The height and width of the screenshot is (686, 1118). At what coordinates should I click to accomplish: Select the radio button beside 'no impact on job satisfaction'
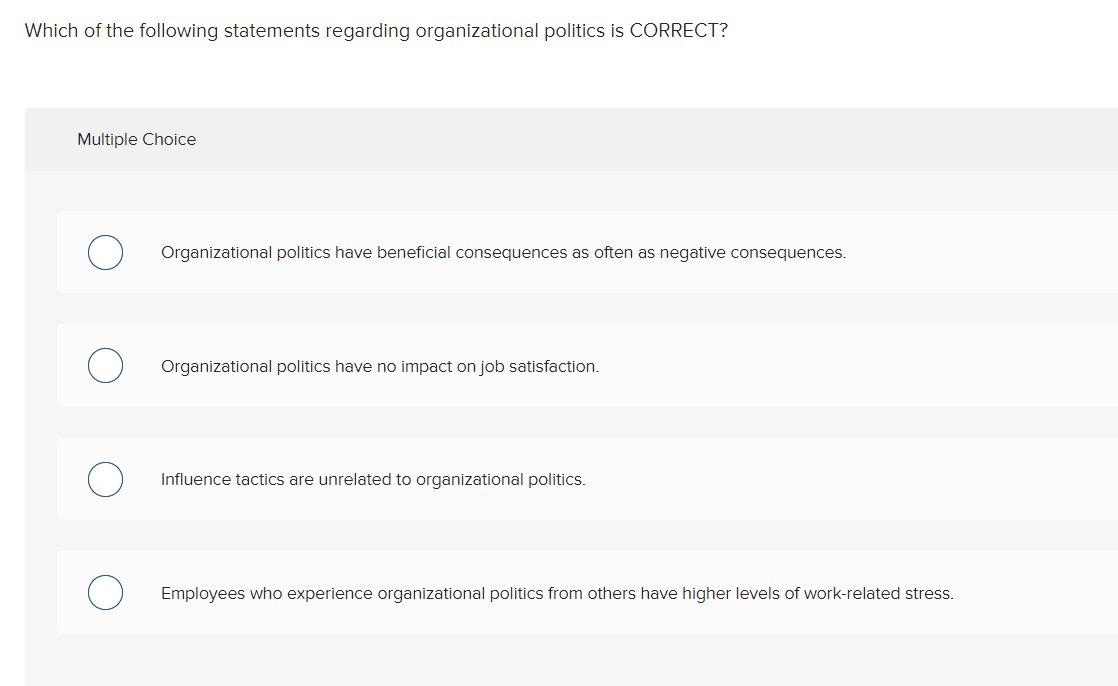click(105, 365)
